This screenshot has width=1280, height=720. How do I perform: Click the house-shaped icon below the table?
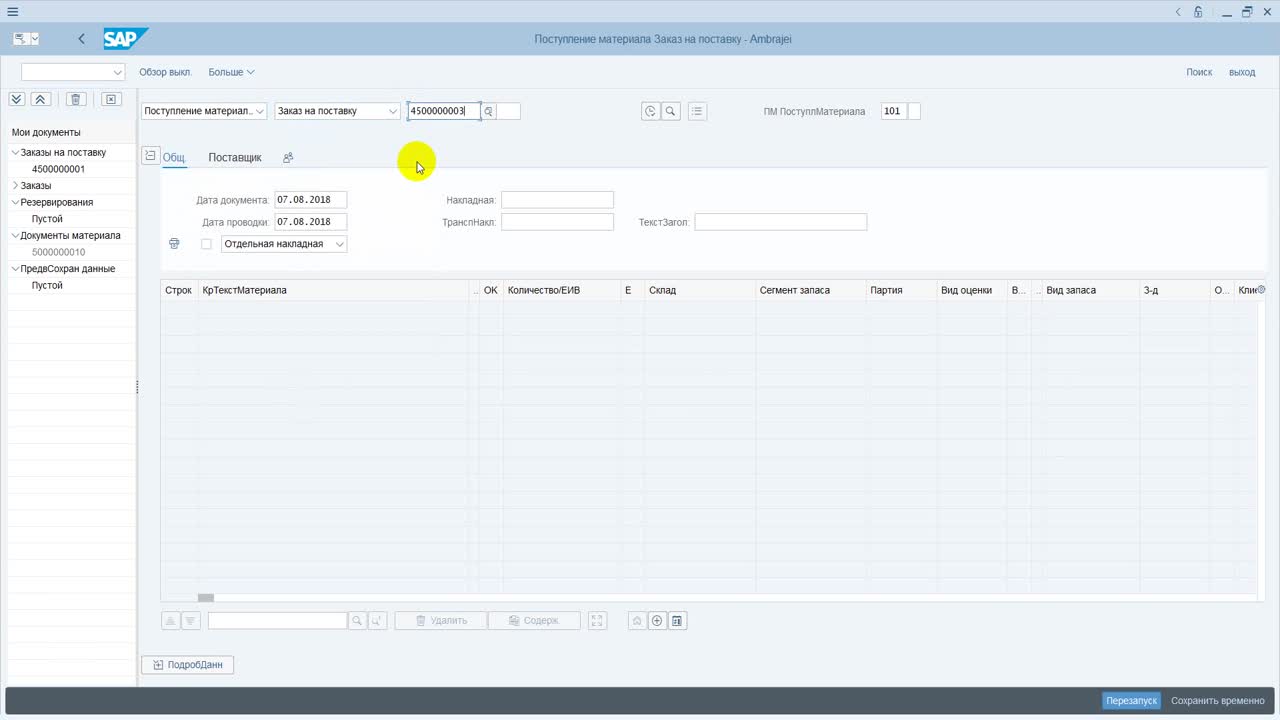click(x=637, y=621)
